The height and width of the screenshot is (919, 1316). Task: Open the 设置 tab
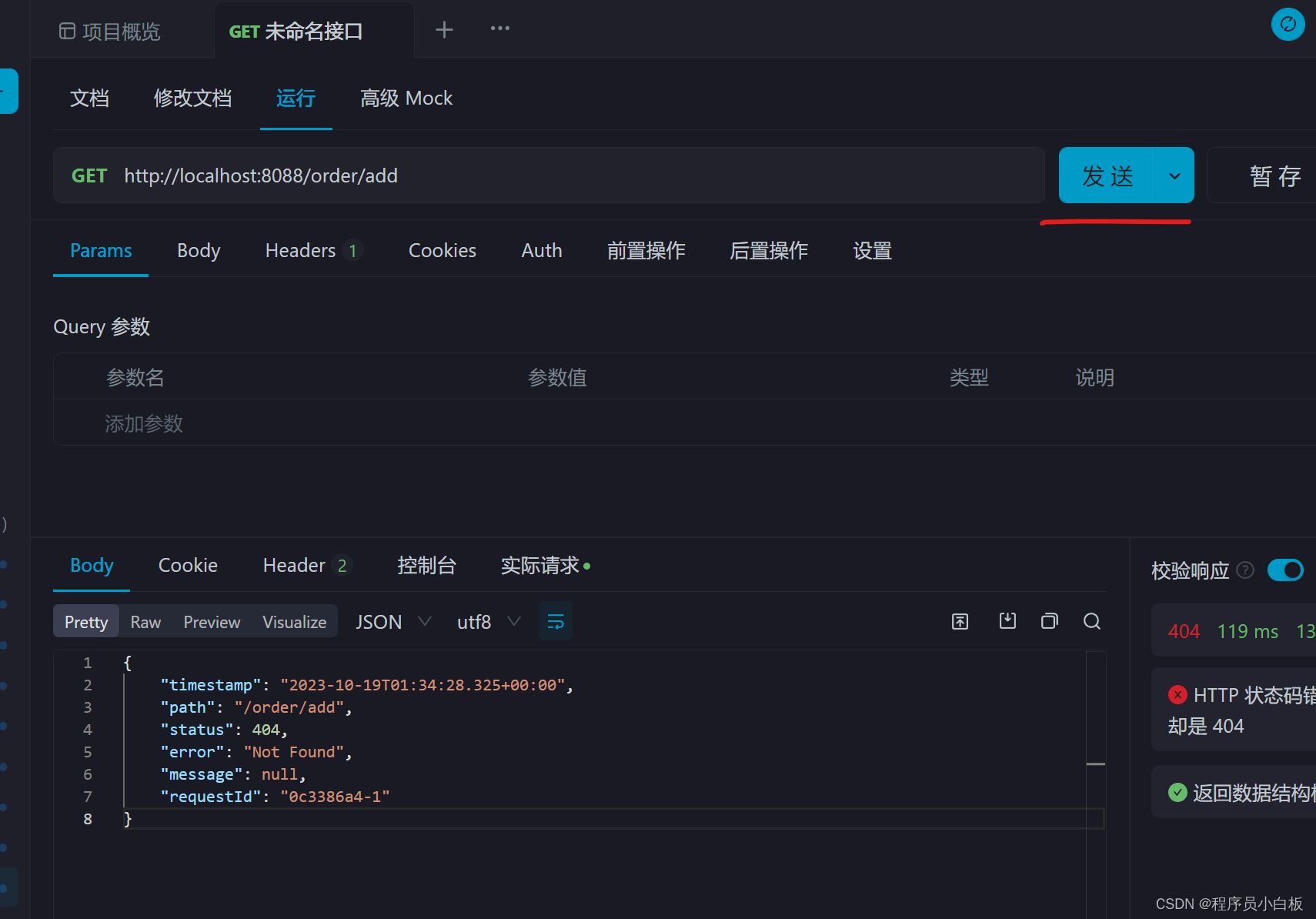click(872, 250)
